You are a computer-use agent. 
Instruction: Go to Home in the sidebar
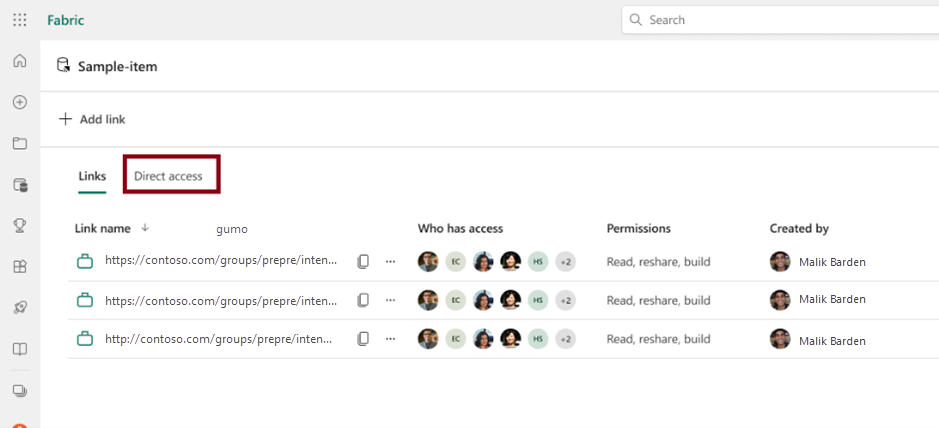19,61
